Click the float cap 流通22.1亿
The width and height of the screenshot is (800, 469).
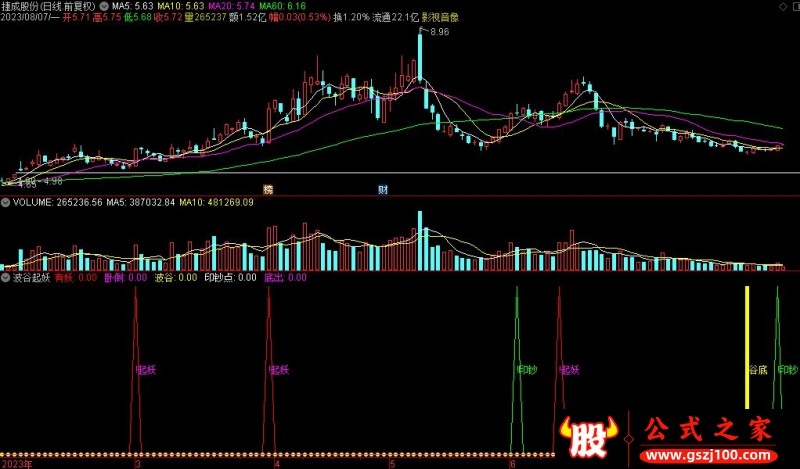coord(395,18)
